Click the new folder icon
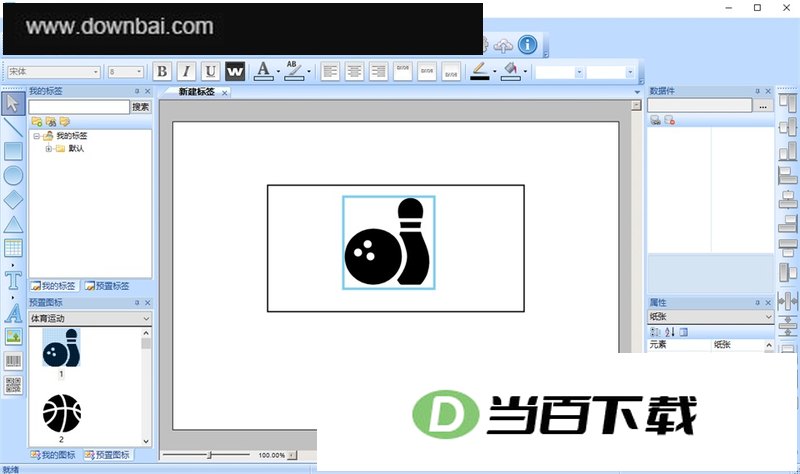The width and height of the screenshot is (800, 474). click(37, 121)
